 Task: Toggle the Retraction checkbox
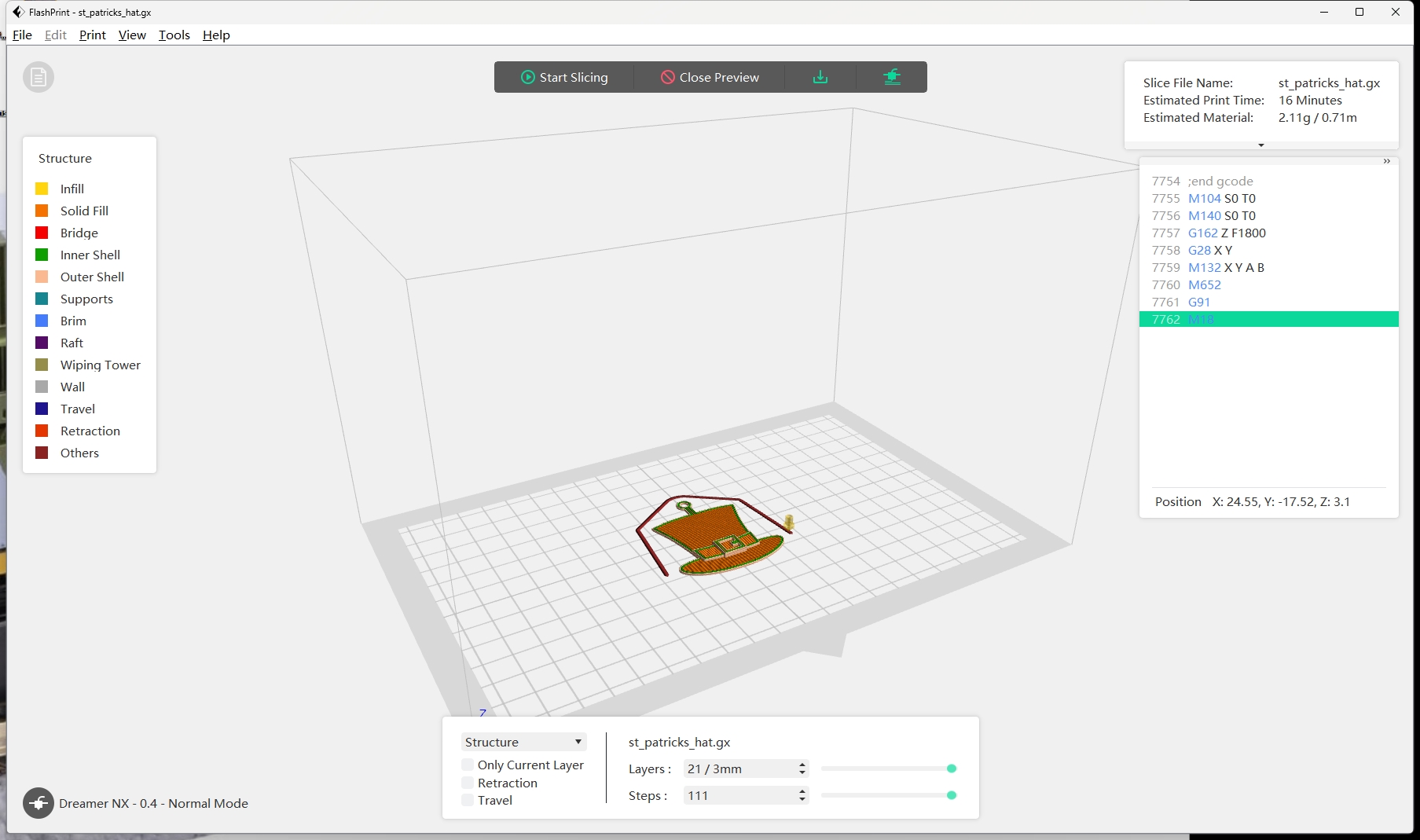pyautogui.click(x=468, y=783)
